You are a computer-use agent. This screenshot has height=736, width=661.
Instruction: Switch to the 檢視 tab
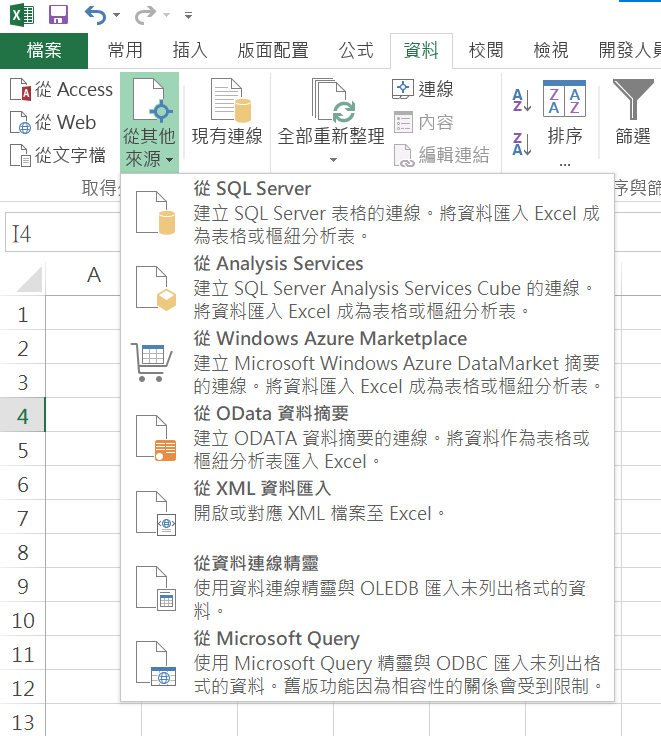551,50
